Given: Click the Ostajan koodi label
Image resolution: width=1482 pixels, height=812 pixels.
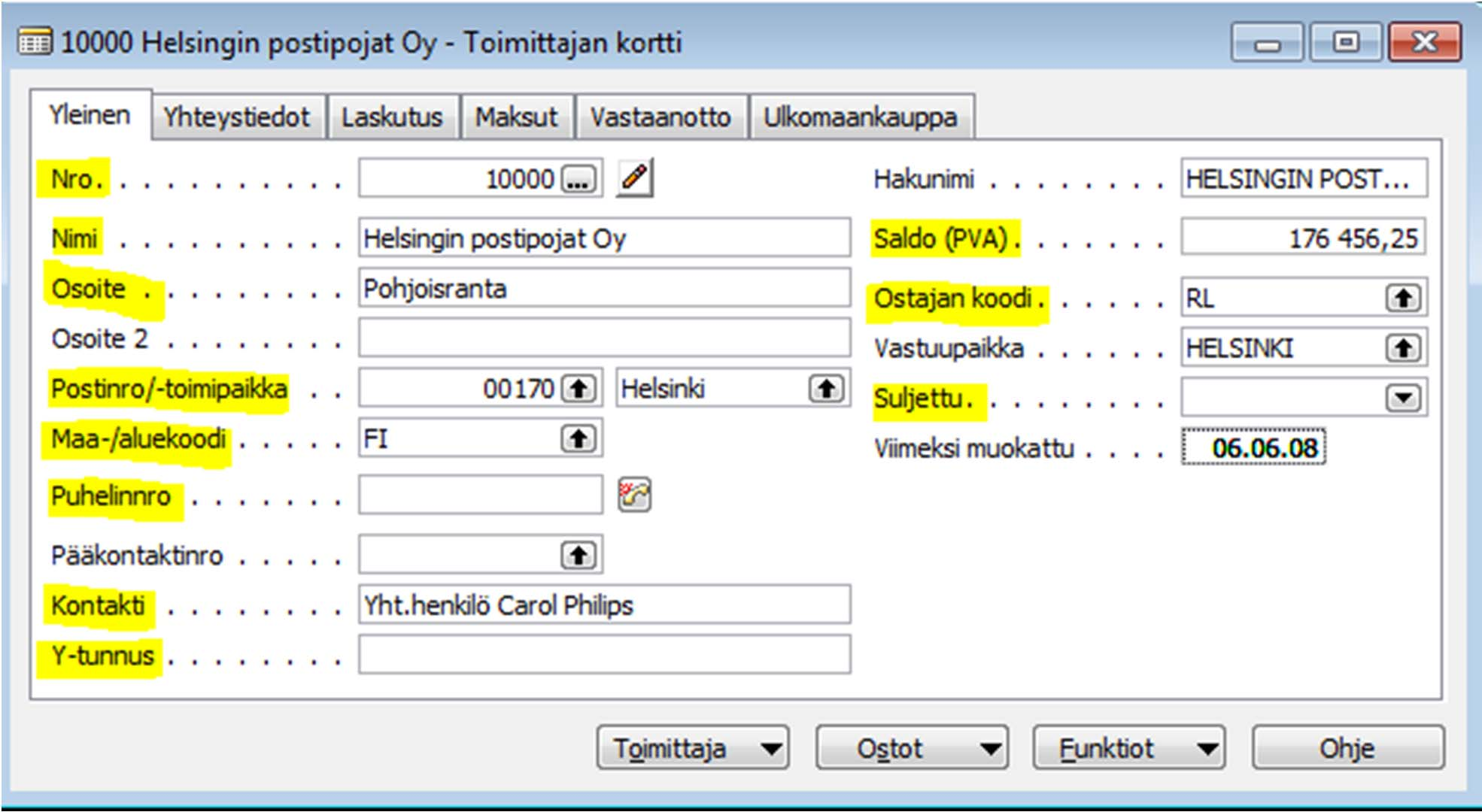Looking at the screenshot, I should pos(952,298).
